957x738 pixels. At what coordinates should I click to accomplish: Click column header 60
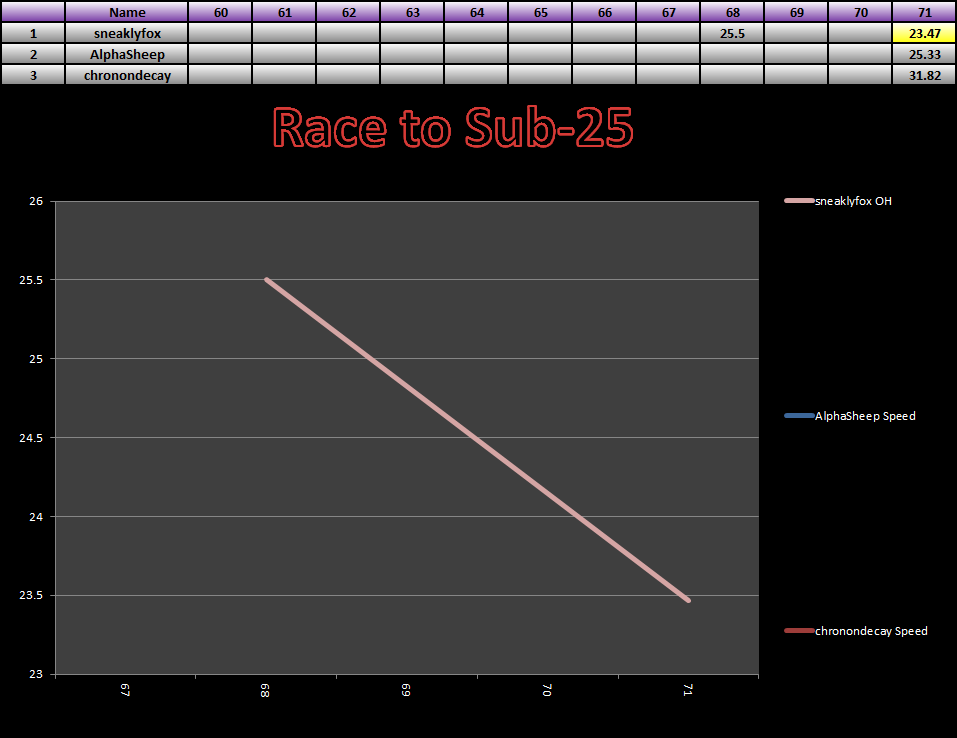click(220, 12)
